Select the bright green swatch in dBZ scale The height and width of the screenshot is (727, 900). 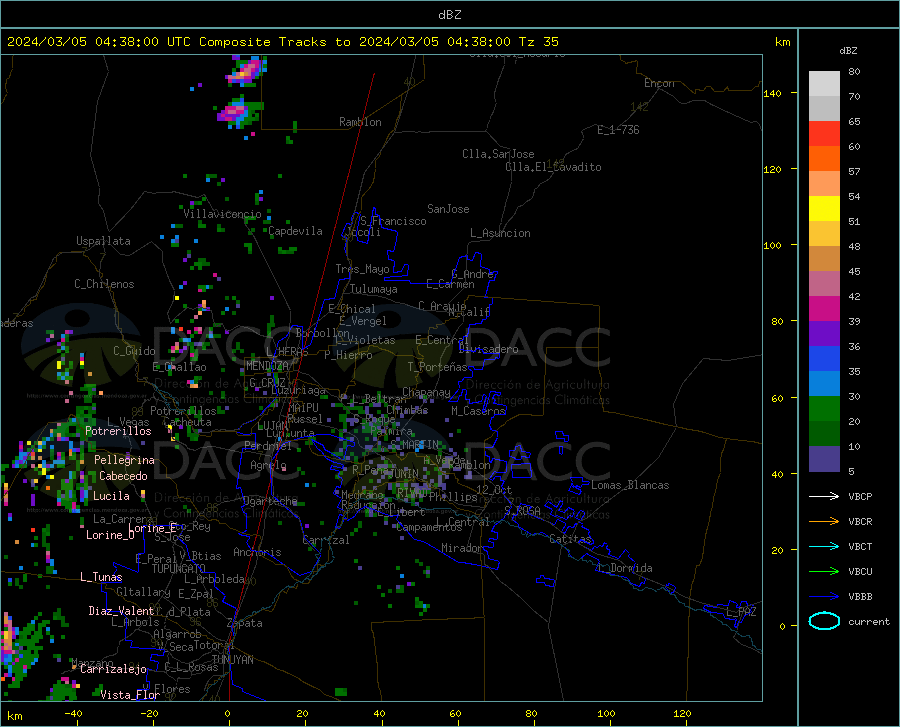coord(824,409)
